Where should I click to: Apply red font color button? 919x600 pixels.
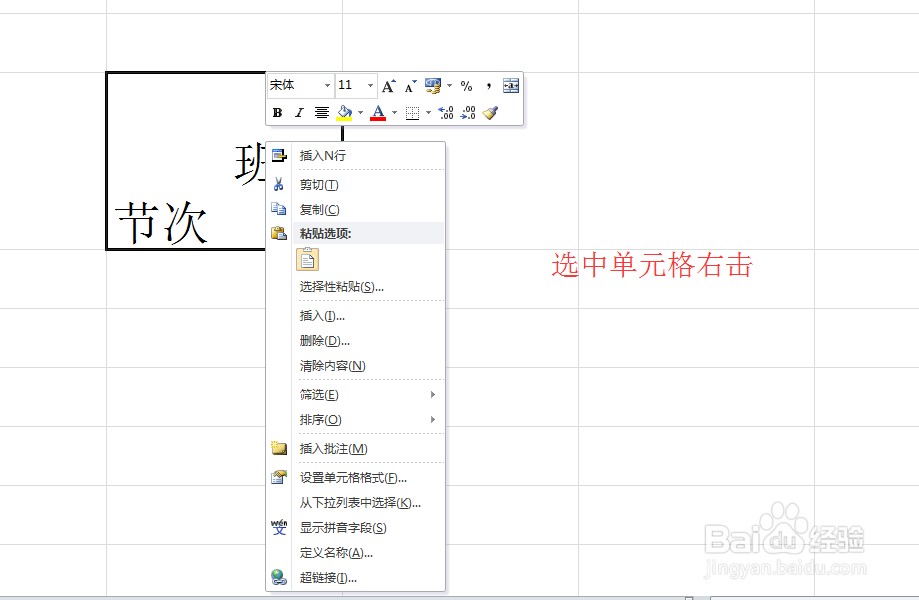[378, 112]
